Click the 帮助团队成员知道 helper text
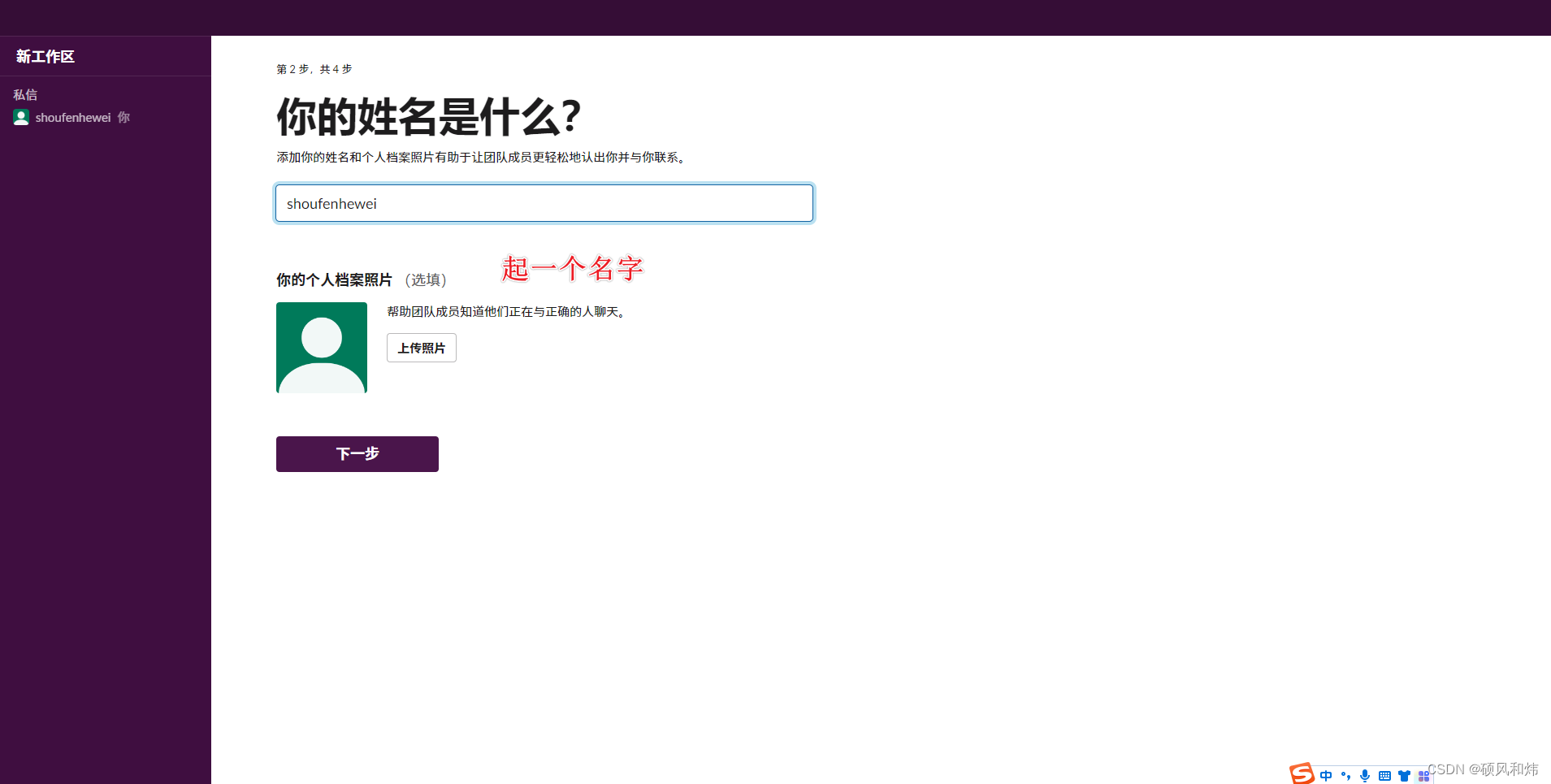 point(508,311)
